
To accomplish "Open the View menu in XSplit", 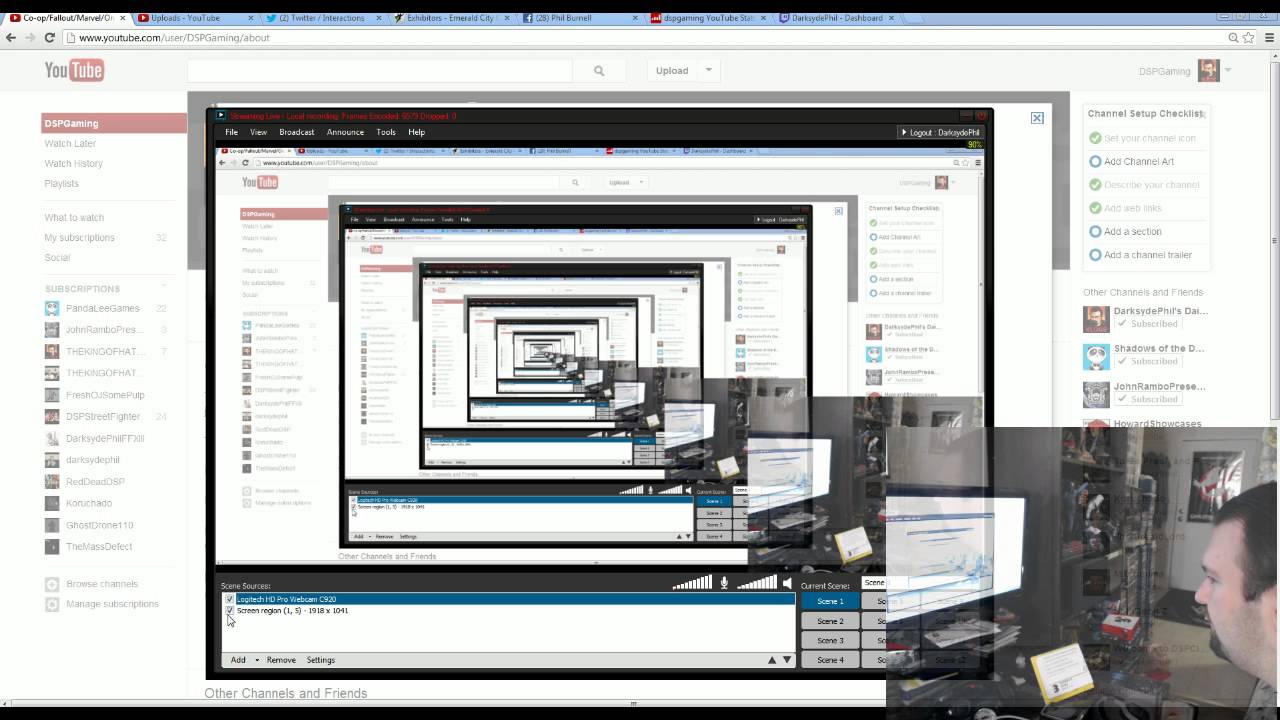I will 258,132.
